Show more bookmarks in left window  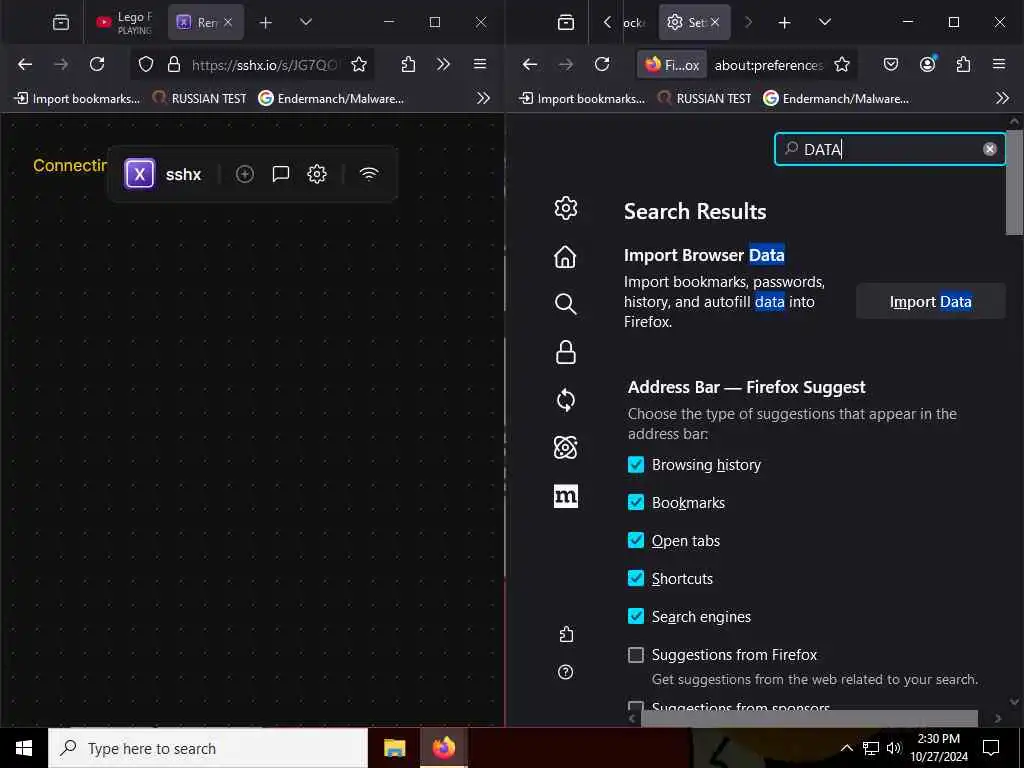coord(483,98)
